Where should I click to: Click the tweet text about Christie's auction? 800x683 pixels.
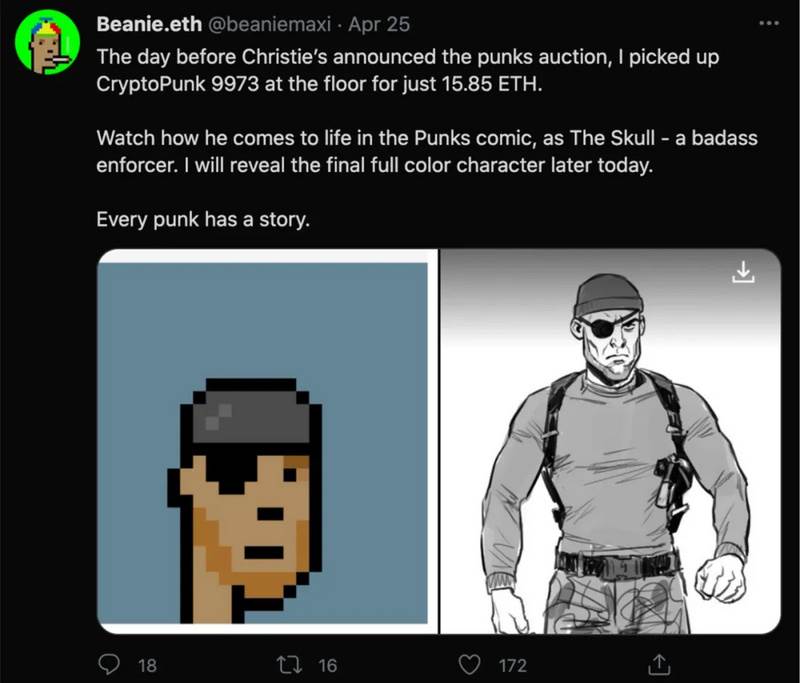tap(408, 70)
